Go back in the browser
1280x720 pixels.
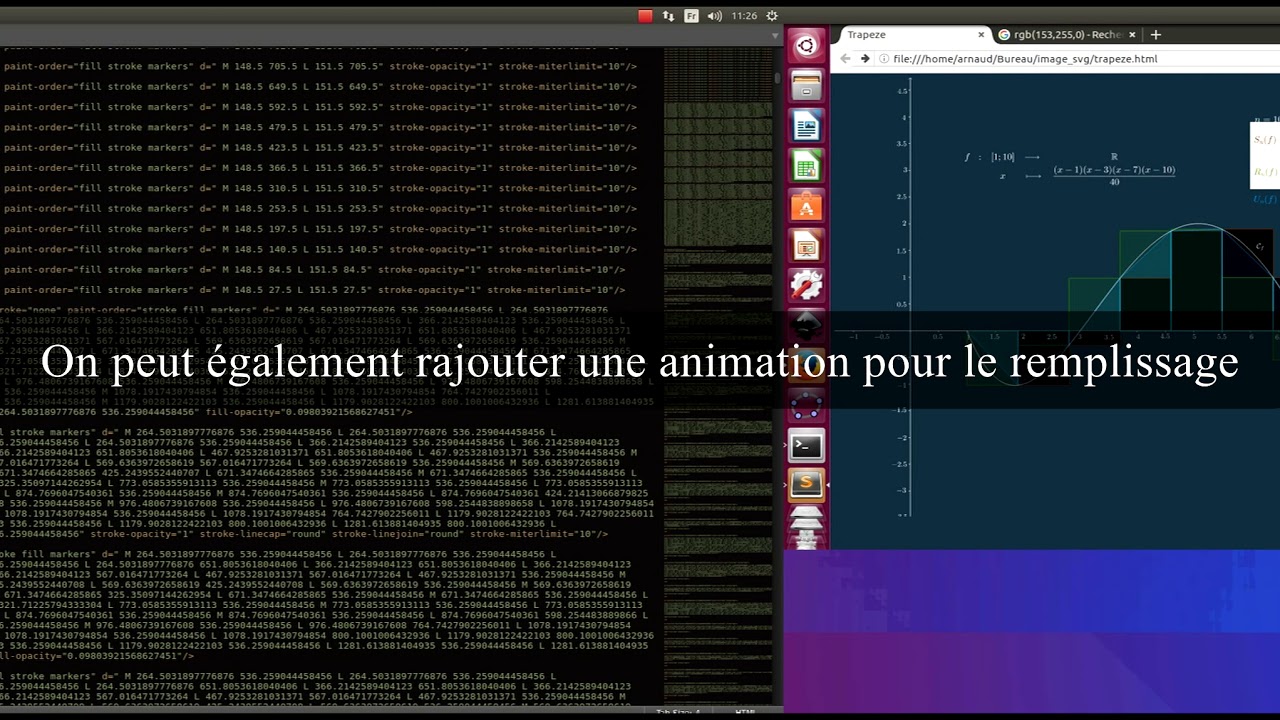[x=845, y=59]
